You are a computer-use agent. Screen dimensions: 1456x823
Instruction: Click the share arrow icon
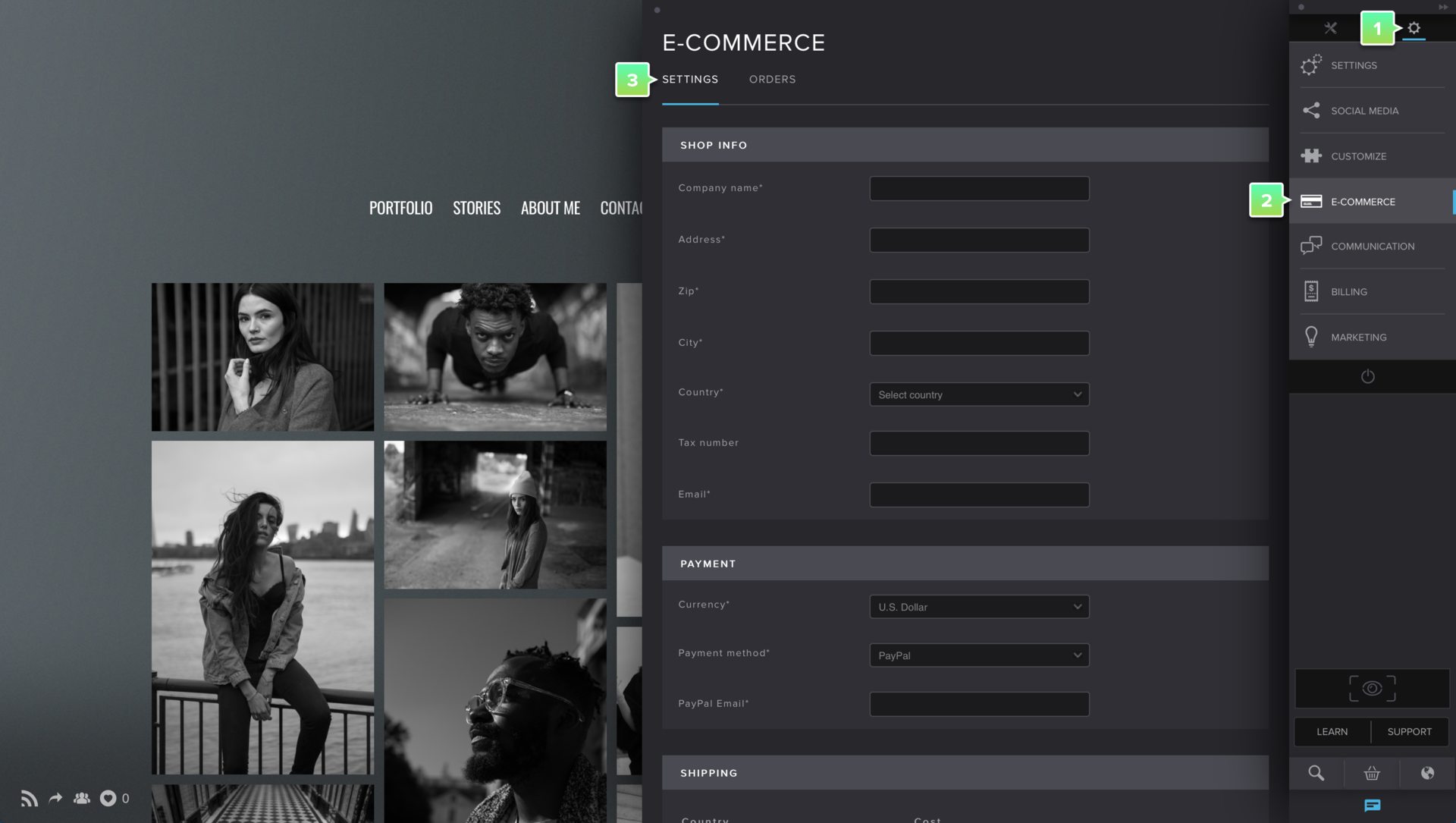[x=55, y=798]
